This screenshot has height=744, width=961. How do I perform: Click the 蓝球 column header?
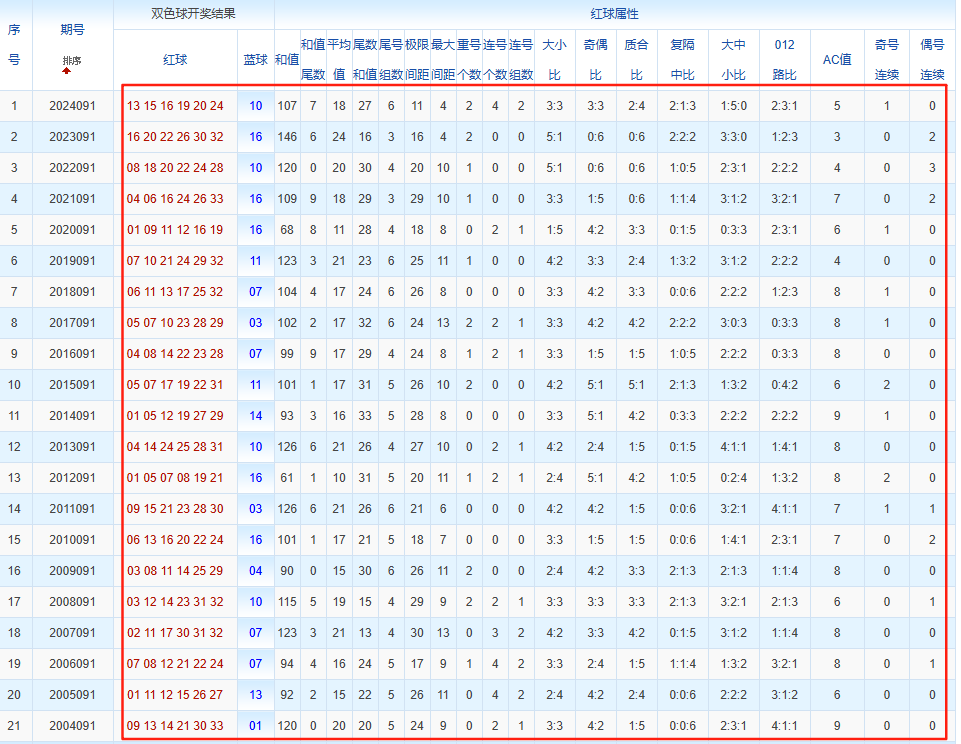tap(256, 59)
